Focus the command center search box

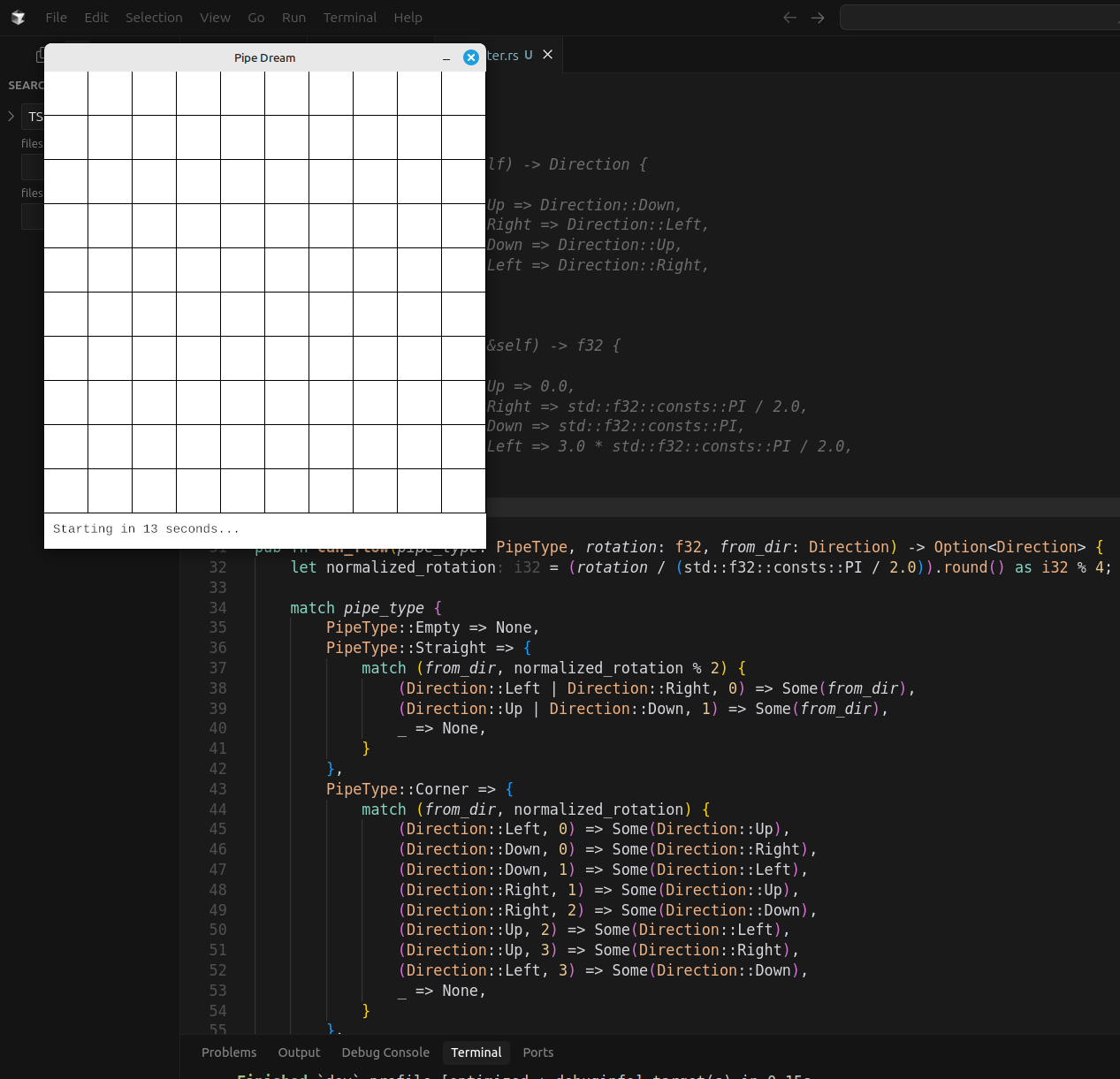[x=979, y=18]
